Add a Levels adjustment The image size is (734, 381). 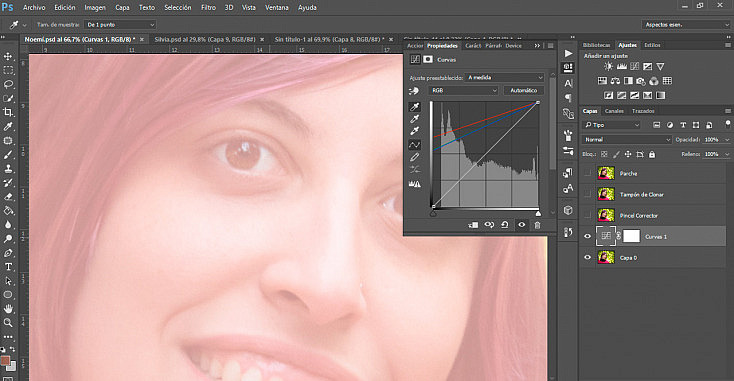click(622, 66)
